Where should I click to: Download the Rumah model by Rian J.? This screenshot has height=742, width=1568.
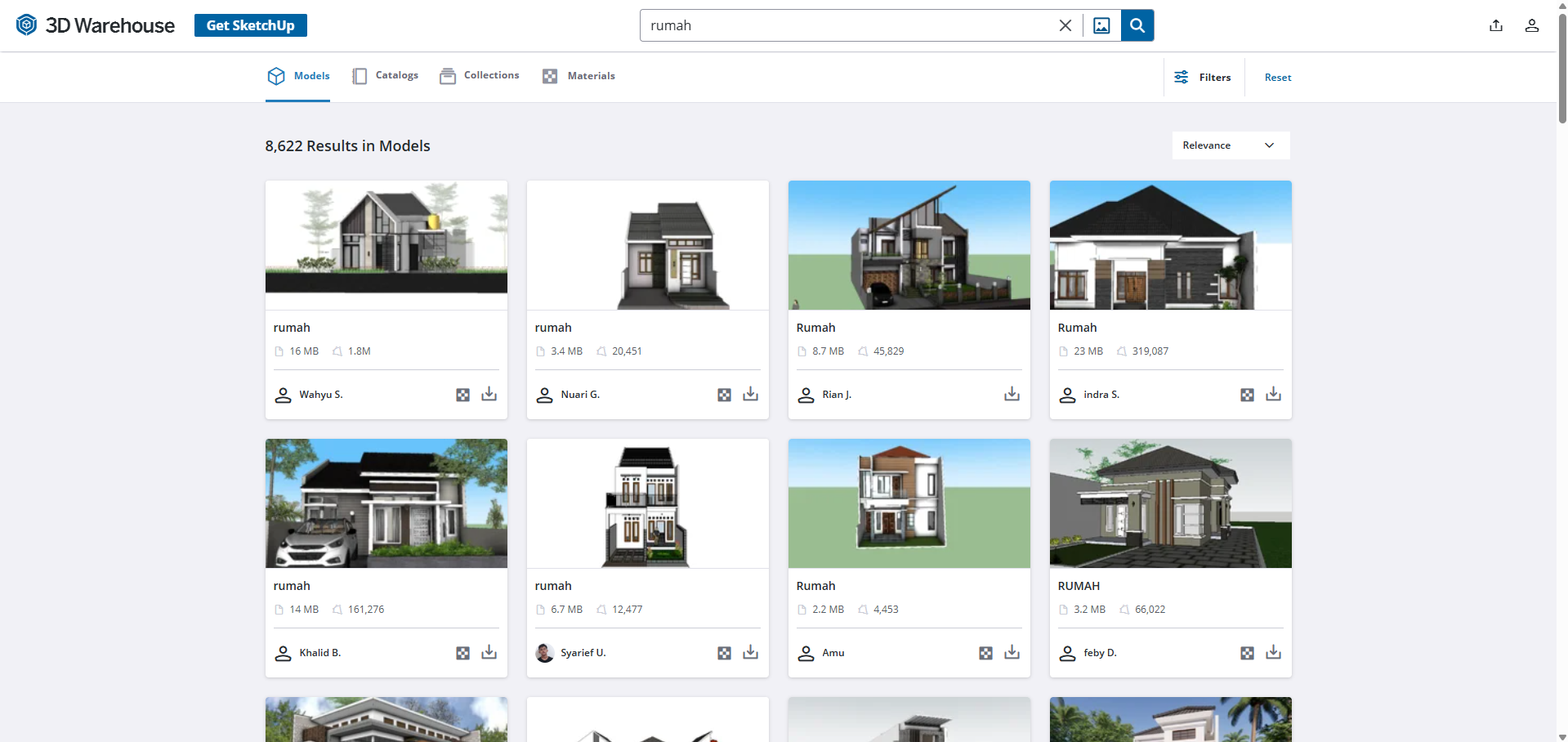[x=1012, y=395]
